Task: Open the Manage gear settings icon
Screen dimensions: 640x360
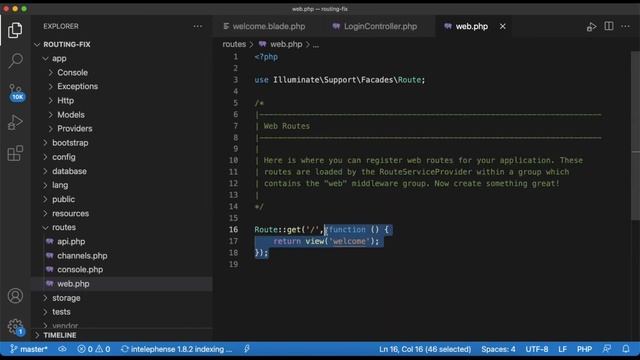Action: 16,327
